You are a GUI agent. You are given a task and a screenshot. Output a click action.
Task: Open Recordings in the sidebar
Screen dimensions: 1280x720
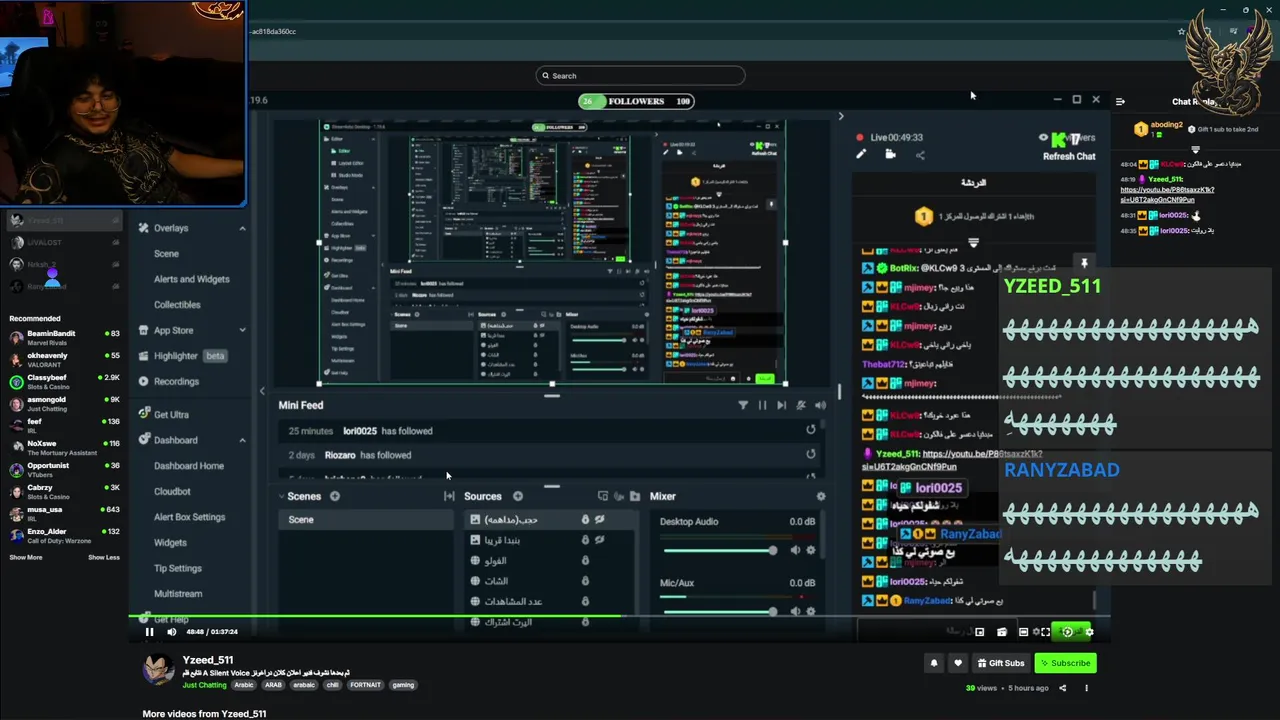coord(168,381)
